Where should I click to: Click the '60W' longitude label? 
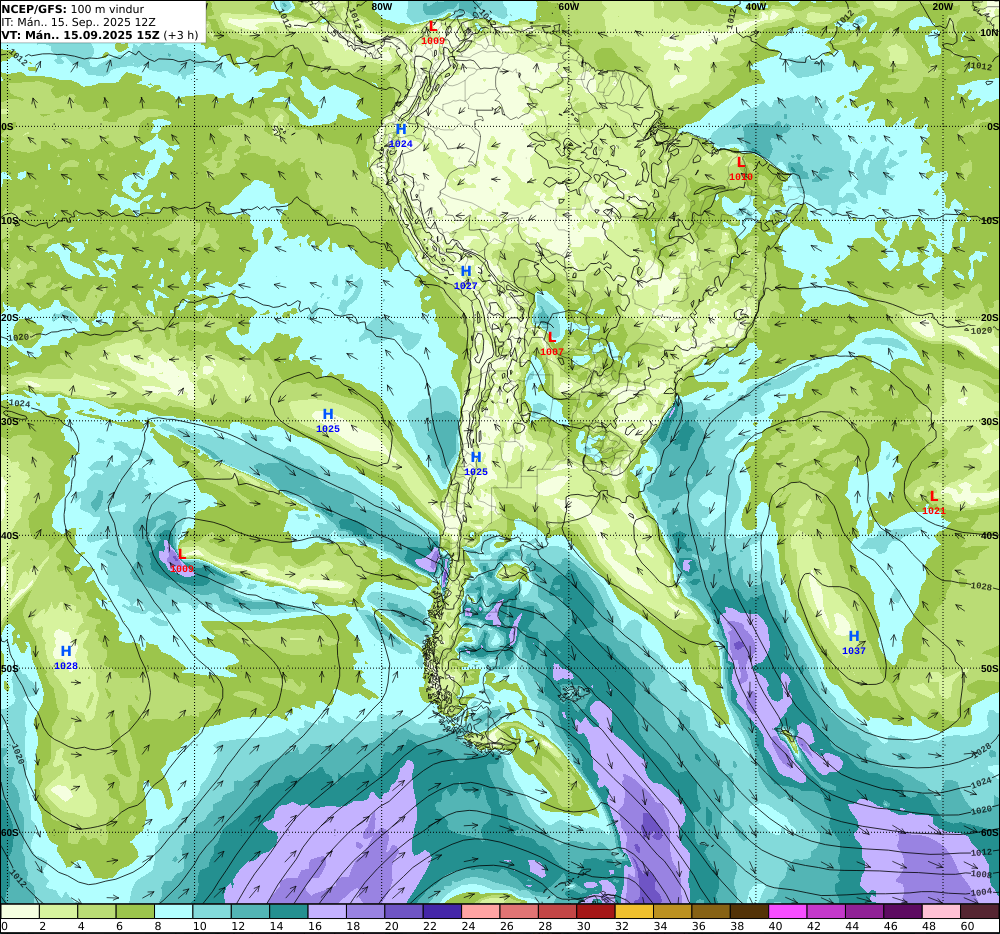pyautogui.click(x=568, y=6)
